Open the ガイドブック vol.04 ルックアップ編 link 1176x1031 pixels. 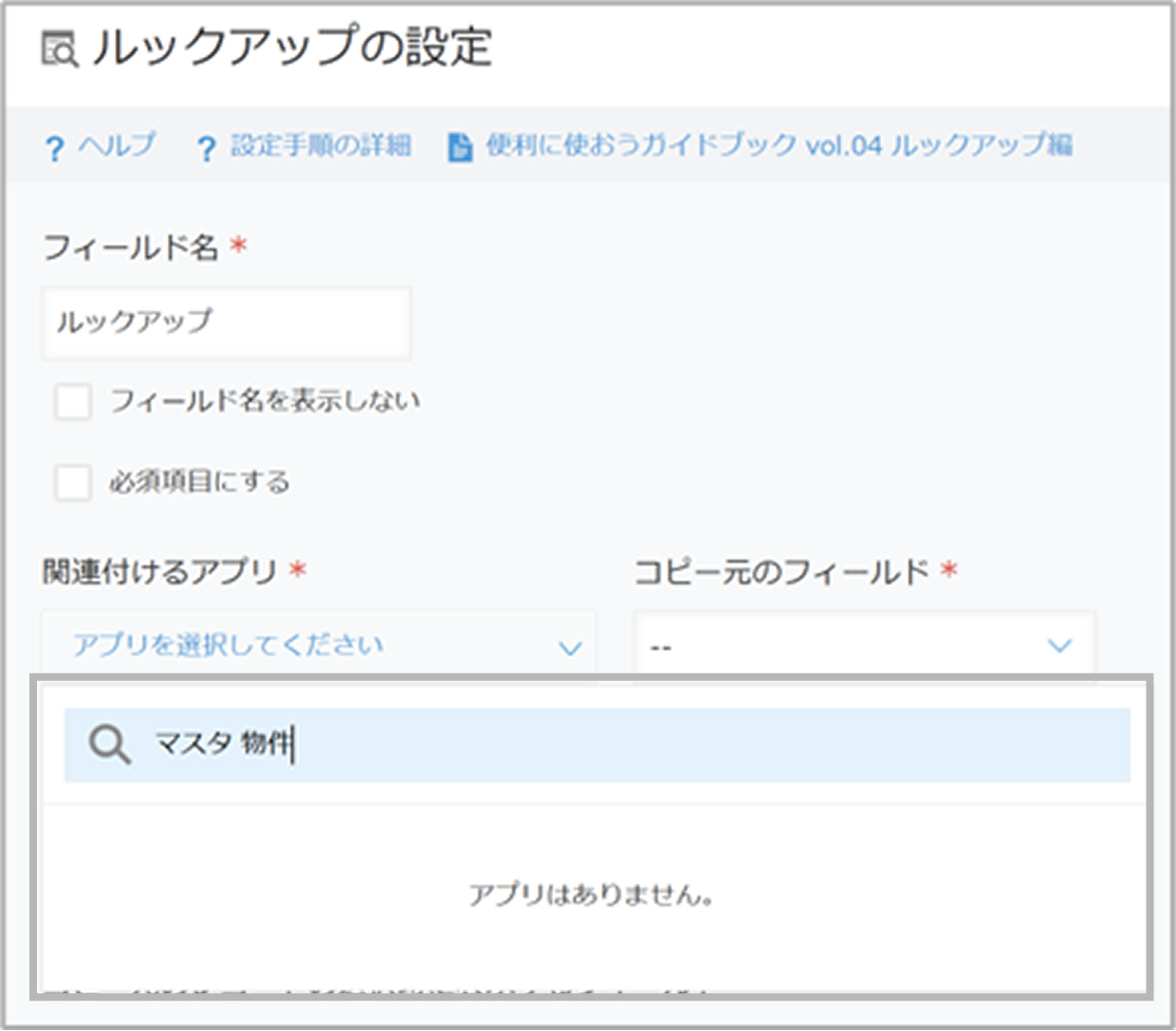tap(779, 145)
